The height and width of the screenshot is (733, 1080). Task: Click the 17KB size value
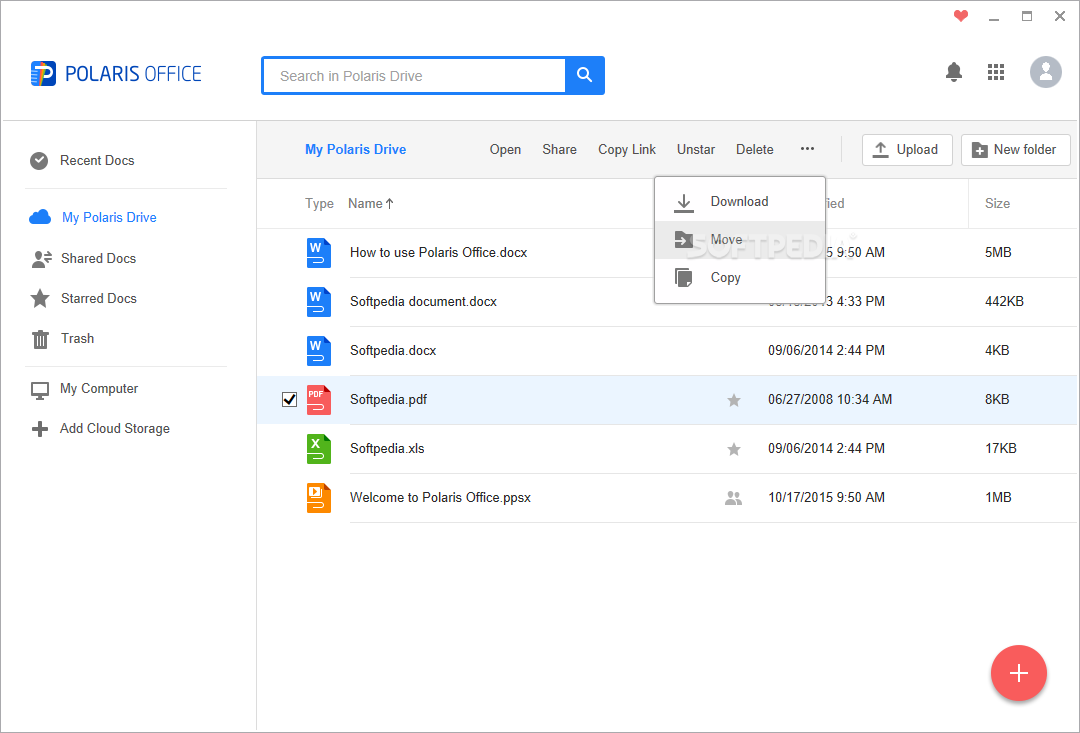[1000, 448]
